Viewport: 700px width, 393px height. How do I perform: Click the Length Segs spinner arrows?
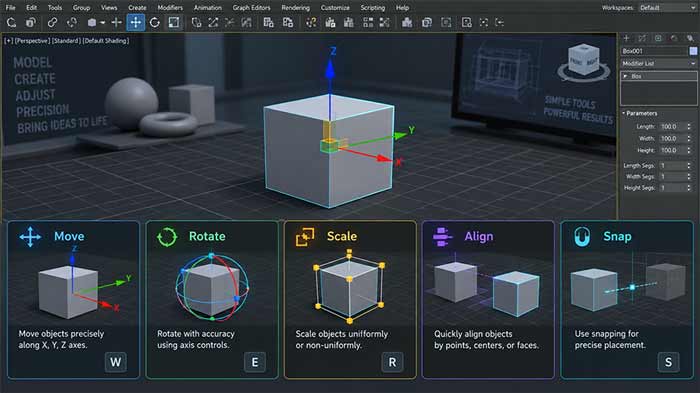[689, 165]
